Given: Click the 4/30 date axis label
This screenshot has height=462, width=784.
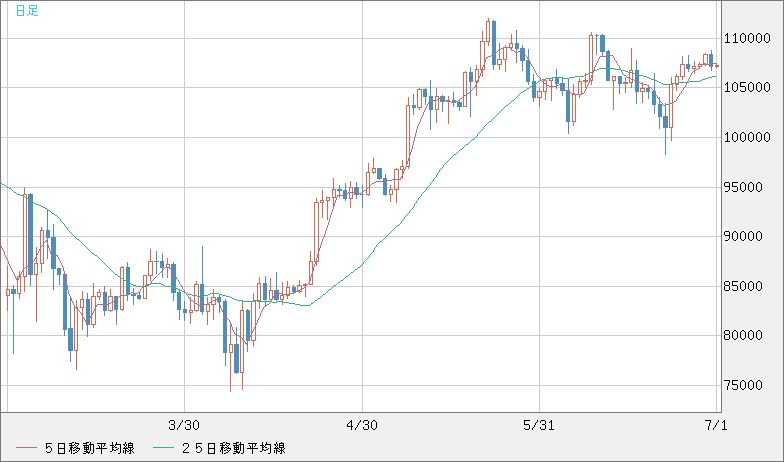Looking at the screenshot, I should (x=362, y=426).
